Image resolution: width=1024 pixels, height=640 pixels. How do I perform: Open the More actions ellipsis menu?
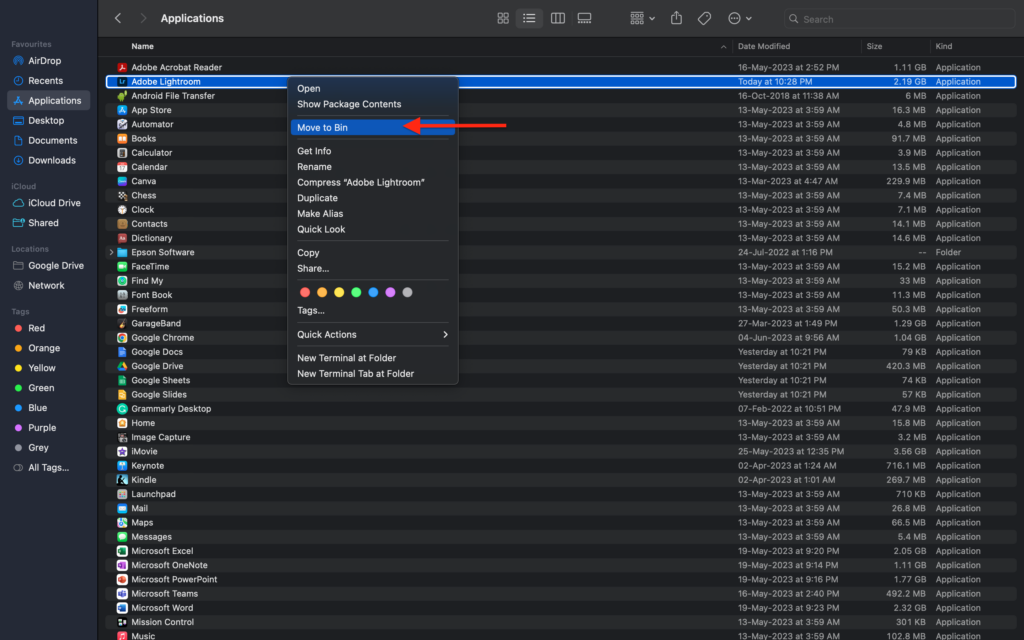740,19
